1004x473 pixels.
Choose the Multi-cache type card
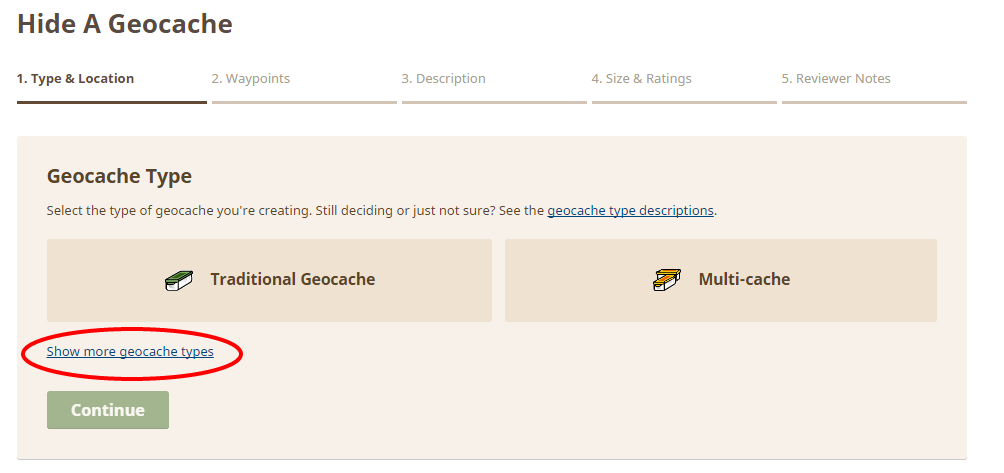click(720, 280)
